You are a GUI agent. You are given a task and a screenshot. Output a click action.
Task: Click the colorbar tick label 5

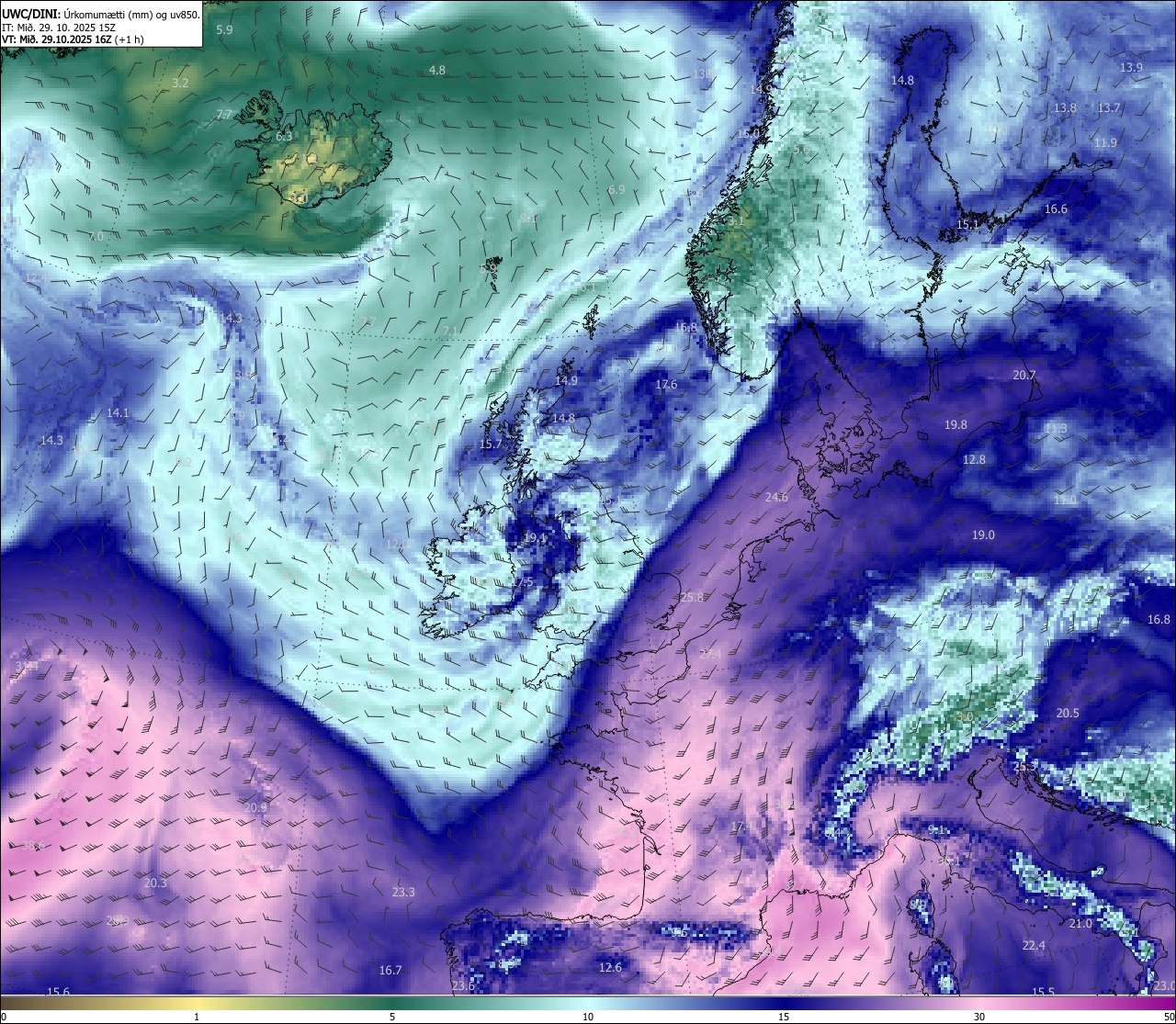click(x=392, y=1018)
